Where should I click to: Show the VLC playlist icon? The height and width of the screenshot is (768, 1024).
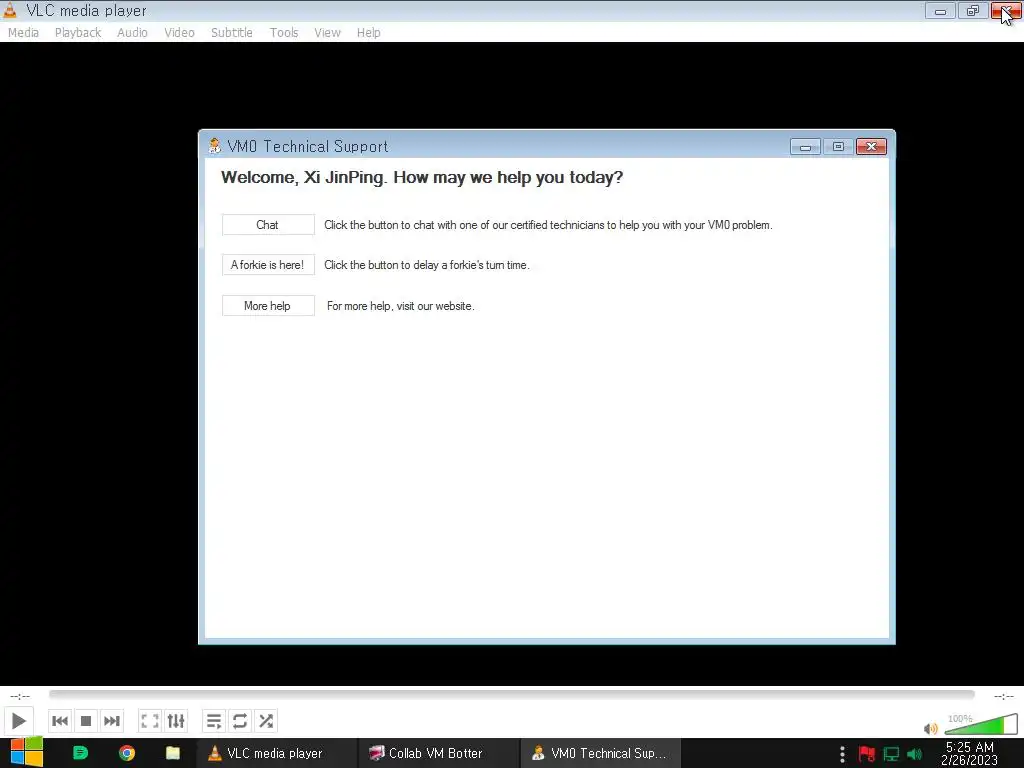[214, 721]
